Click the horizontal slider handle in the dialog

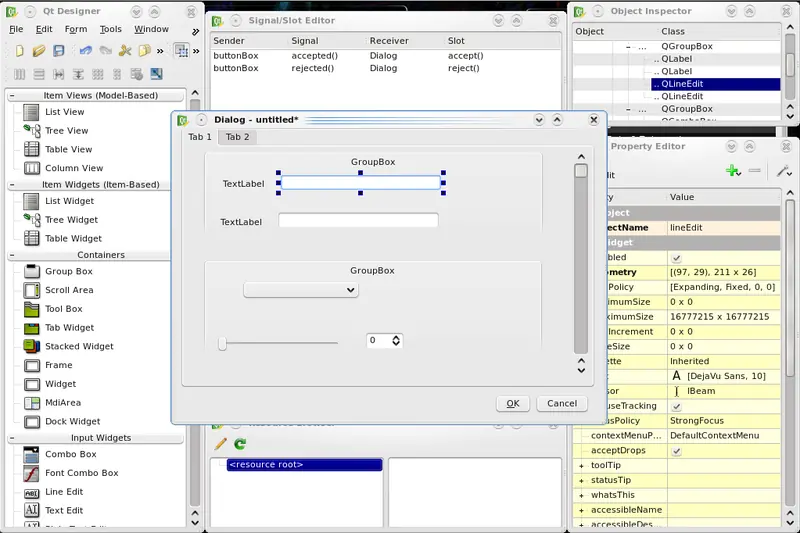pyautogui.click(x=223, y=343)
